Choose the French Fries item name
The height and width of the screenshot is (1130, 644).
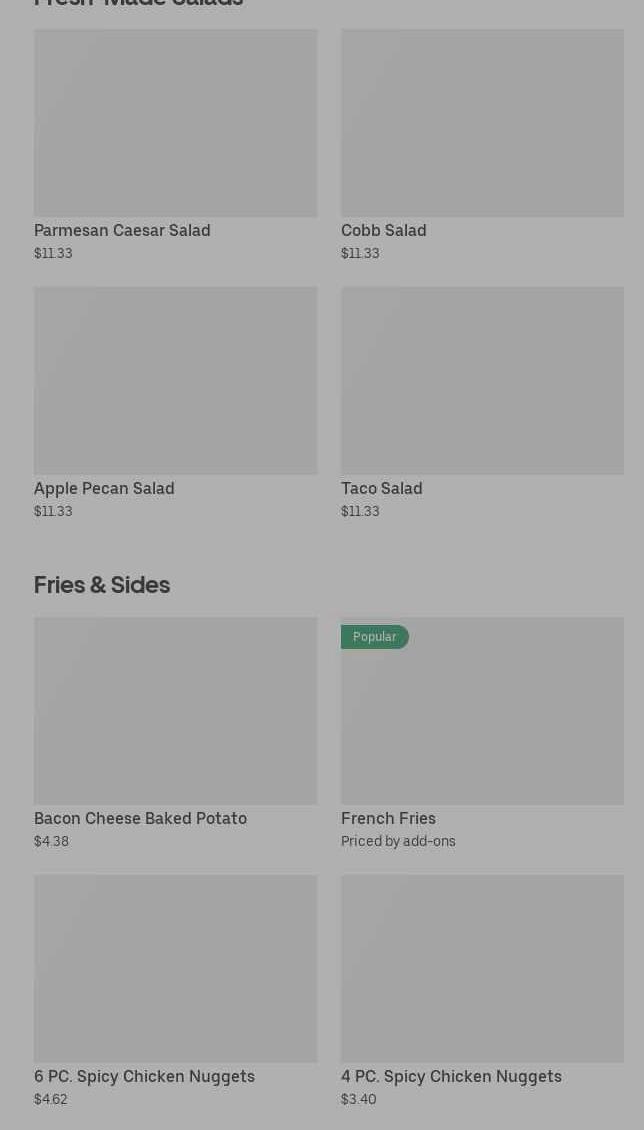(x=388, y=818)
